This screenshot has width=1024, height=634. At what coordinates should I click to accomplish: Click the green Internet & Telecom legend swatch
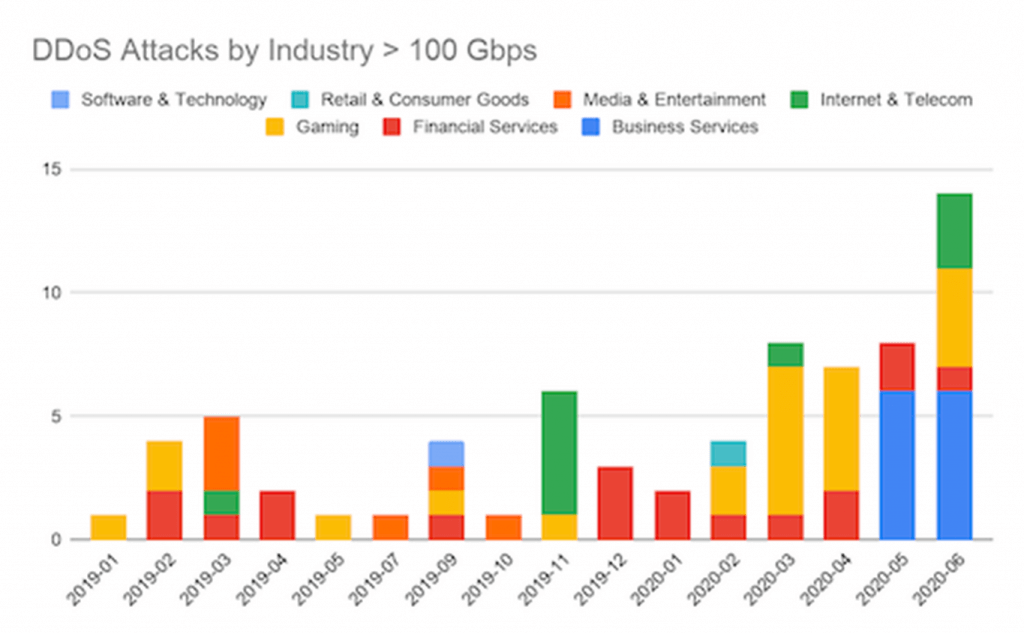(799, 100)
